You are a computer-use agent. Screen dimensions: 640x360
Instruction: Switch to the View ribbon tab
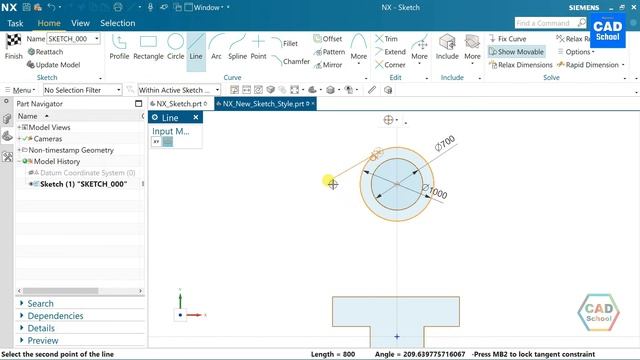80,23
